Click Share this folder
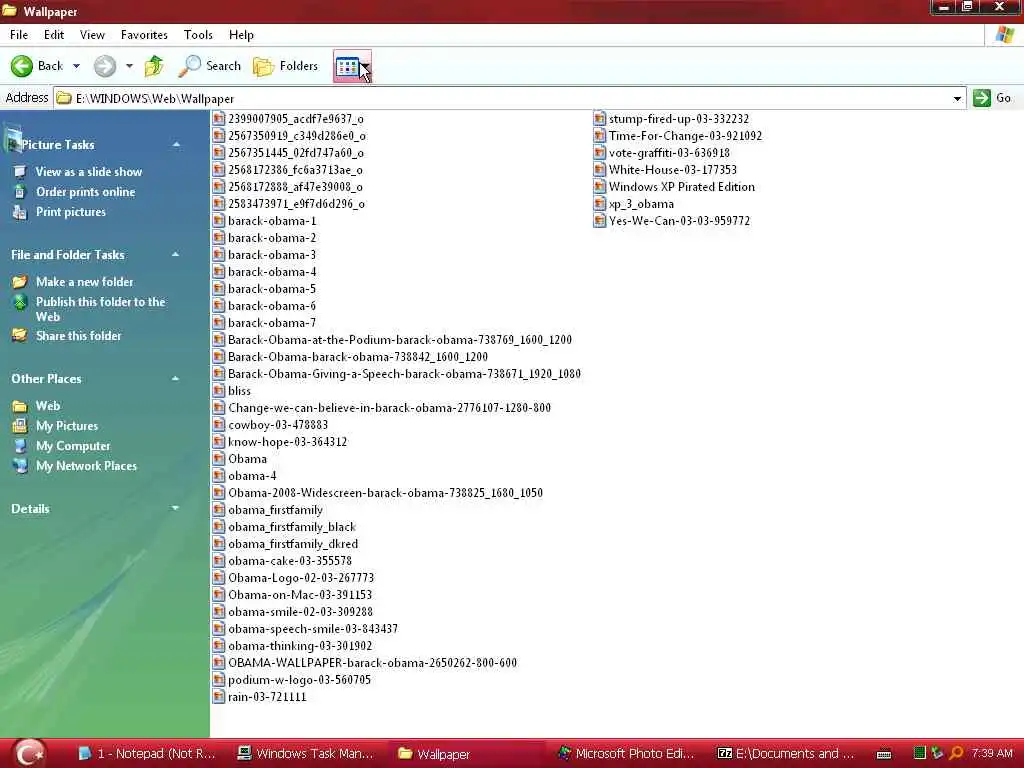Screen dimensions: 1024x768 (x=78, y=336)
